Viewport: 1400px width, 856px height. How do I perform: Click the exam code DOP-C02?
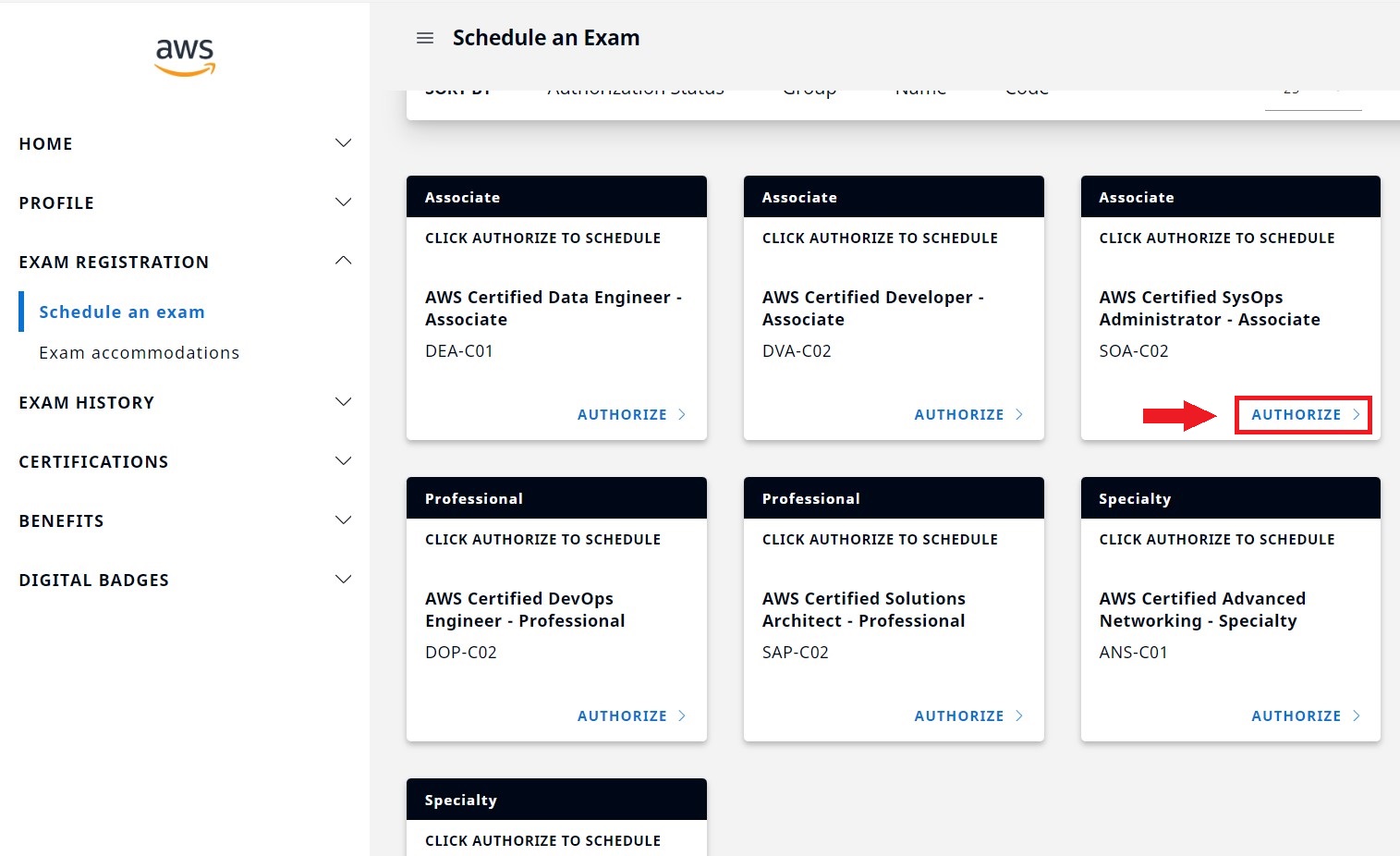coord(461,653)
